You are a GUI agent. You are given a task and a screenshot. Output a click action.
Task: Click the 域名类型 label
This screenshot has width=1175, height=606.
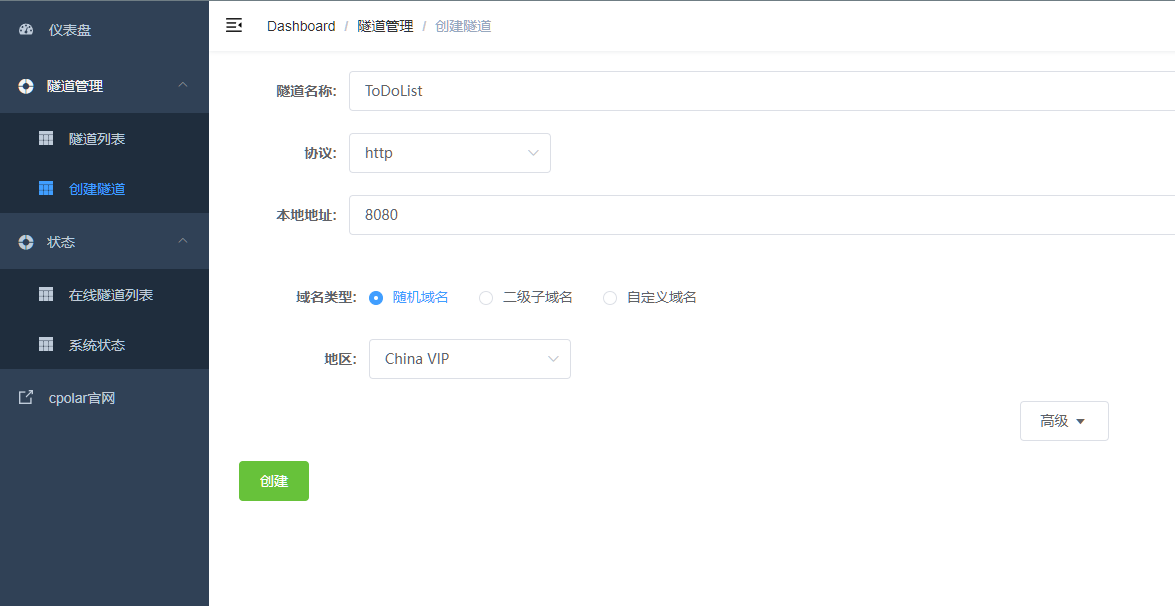[327, 297]
